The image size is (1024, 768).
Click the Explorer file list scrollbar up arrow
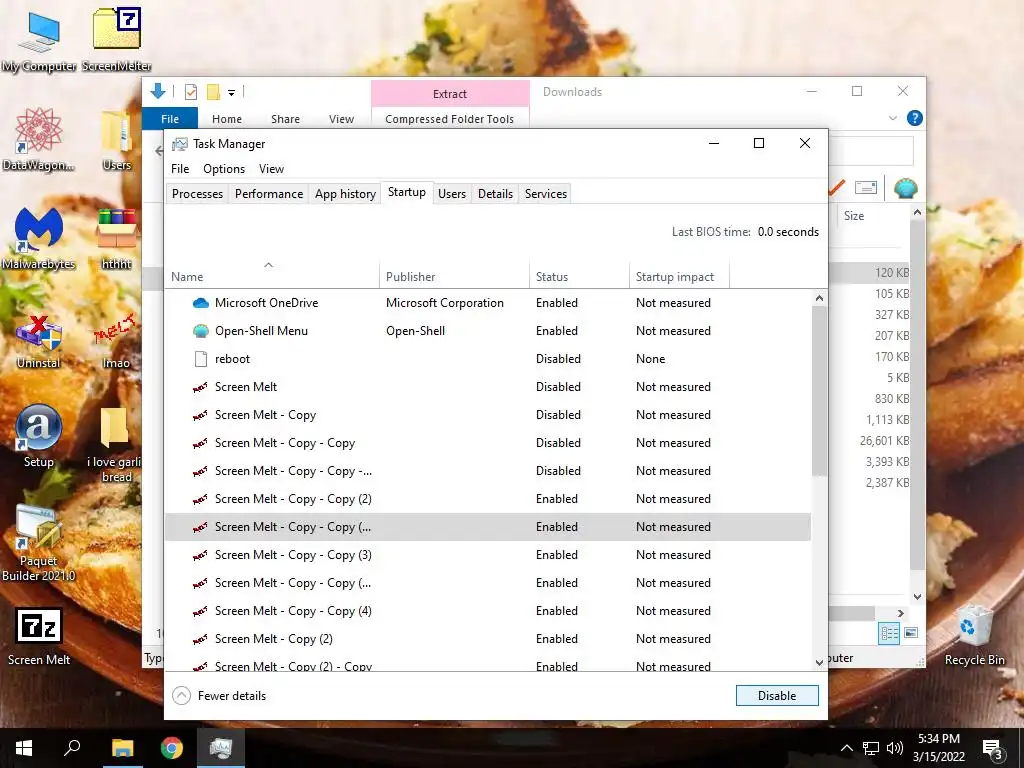[x=917, y=212]
